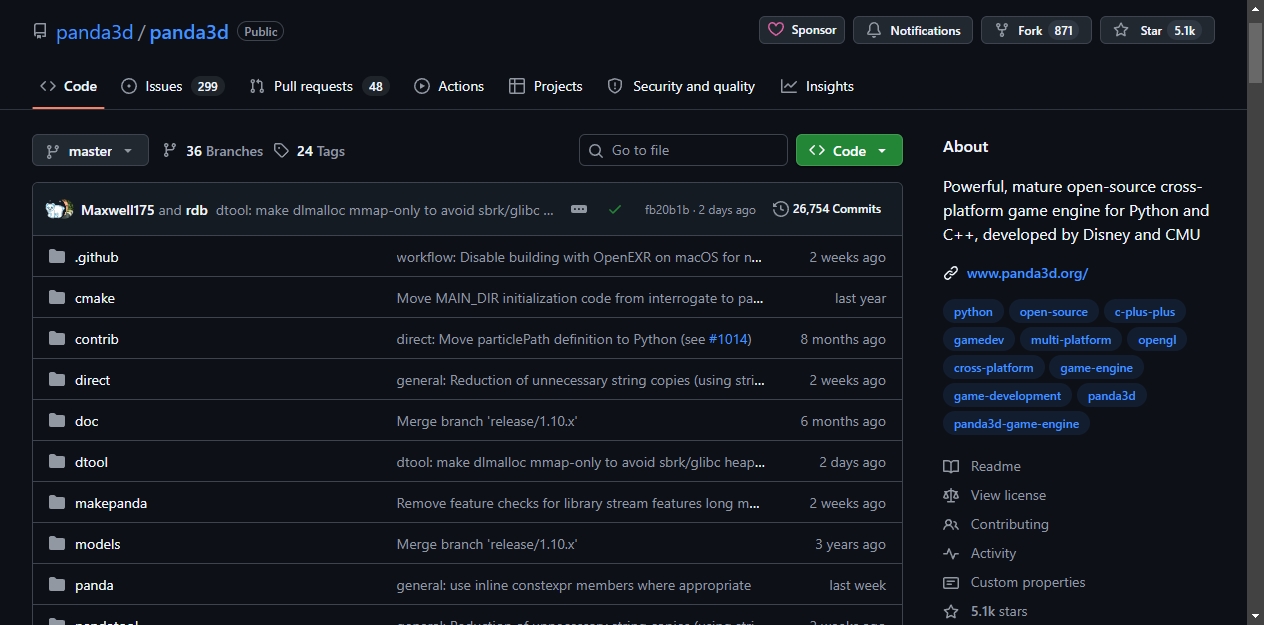Viewport: 1264px width, 625px height.
Task: Open the View license link
Action: [994, 495]
